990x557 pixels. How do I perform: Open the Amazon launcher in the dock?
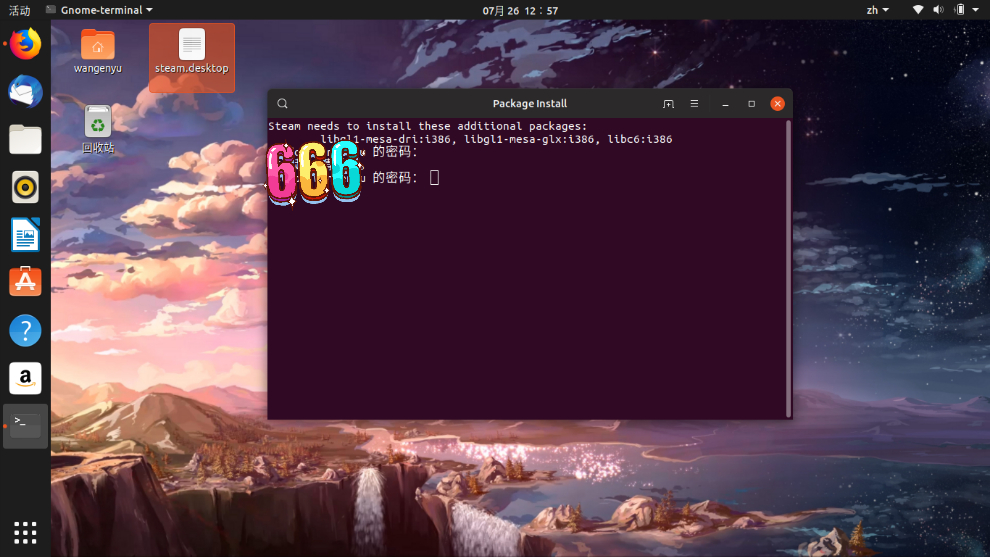click(x=25, y=378)
